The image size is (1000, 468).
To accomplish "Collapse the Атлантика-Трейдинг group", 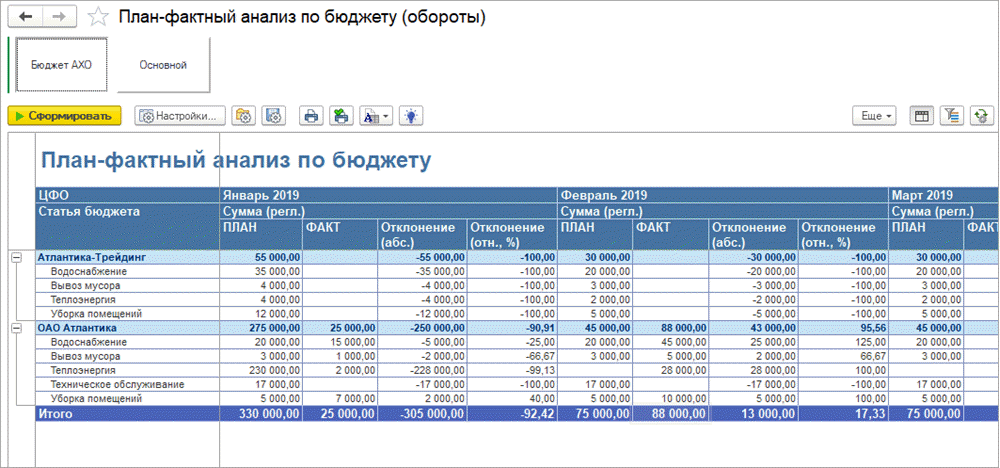I will (16, 257).
